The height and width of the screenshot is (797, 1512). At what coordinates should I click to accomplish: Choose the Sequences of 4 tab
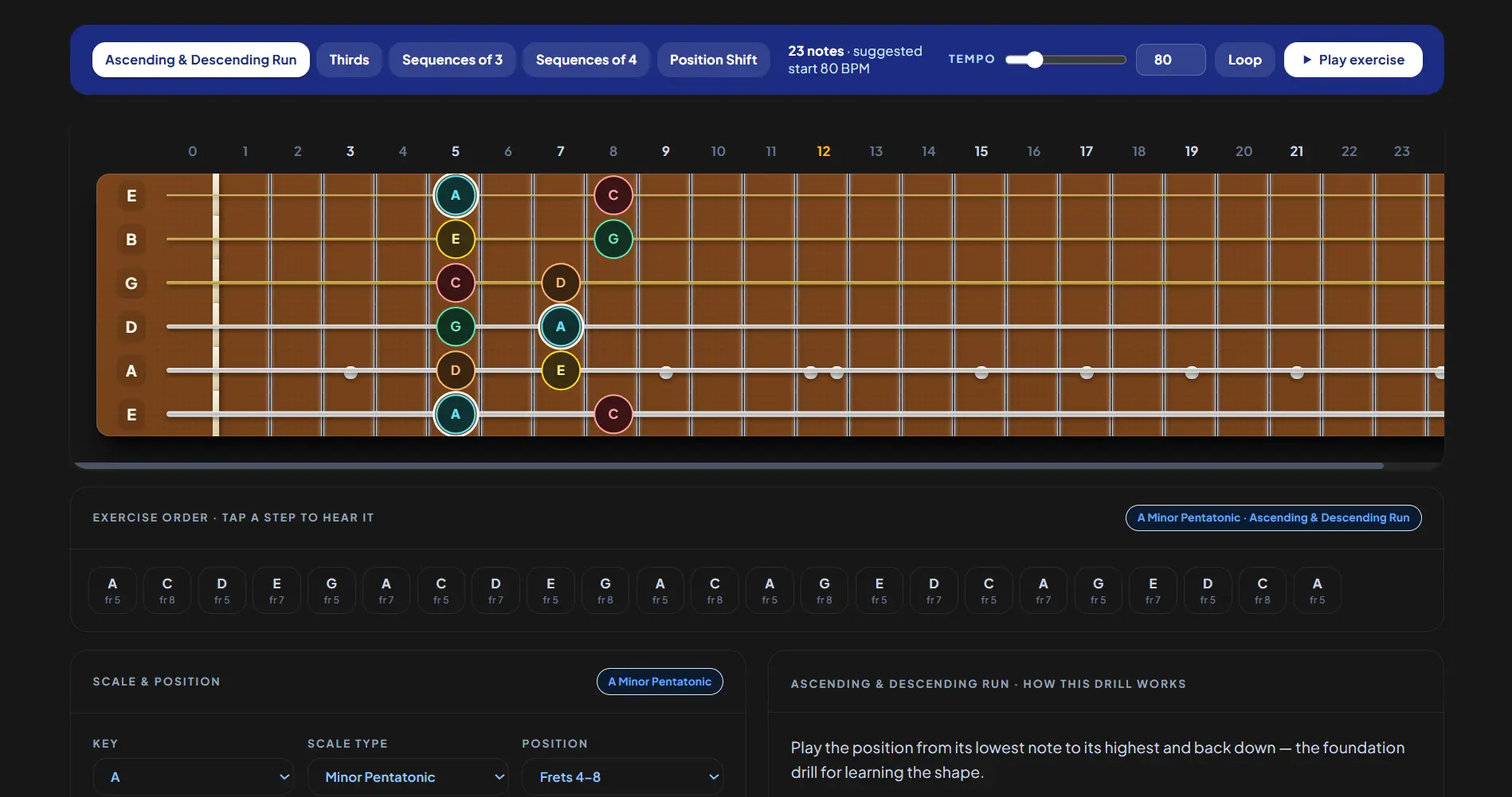pyautogui.click(x=586, y=60)
